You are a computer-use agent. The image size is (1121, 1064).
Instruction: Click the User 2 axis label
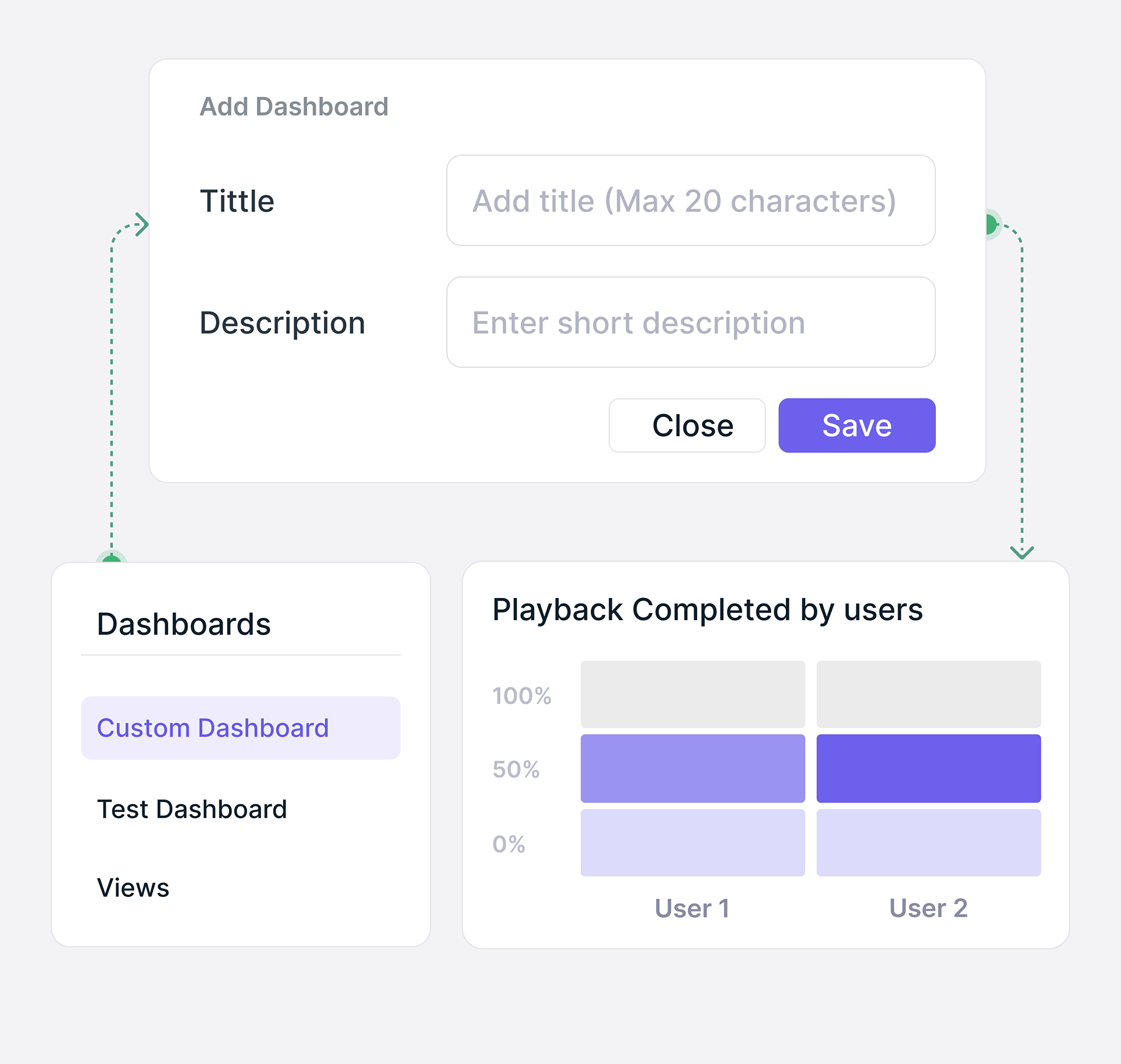pos(928,908)
